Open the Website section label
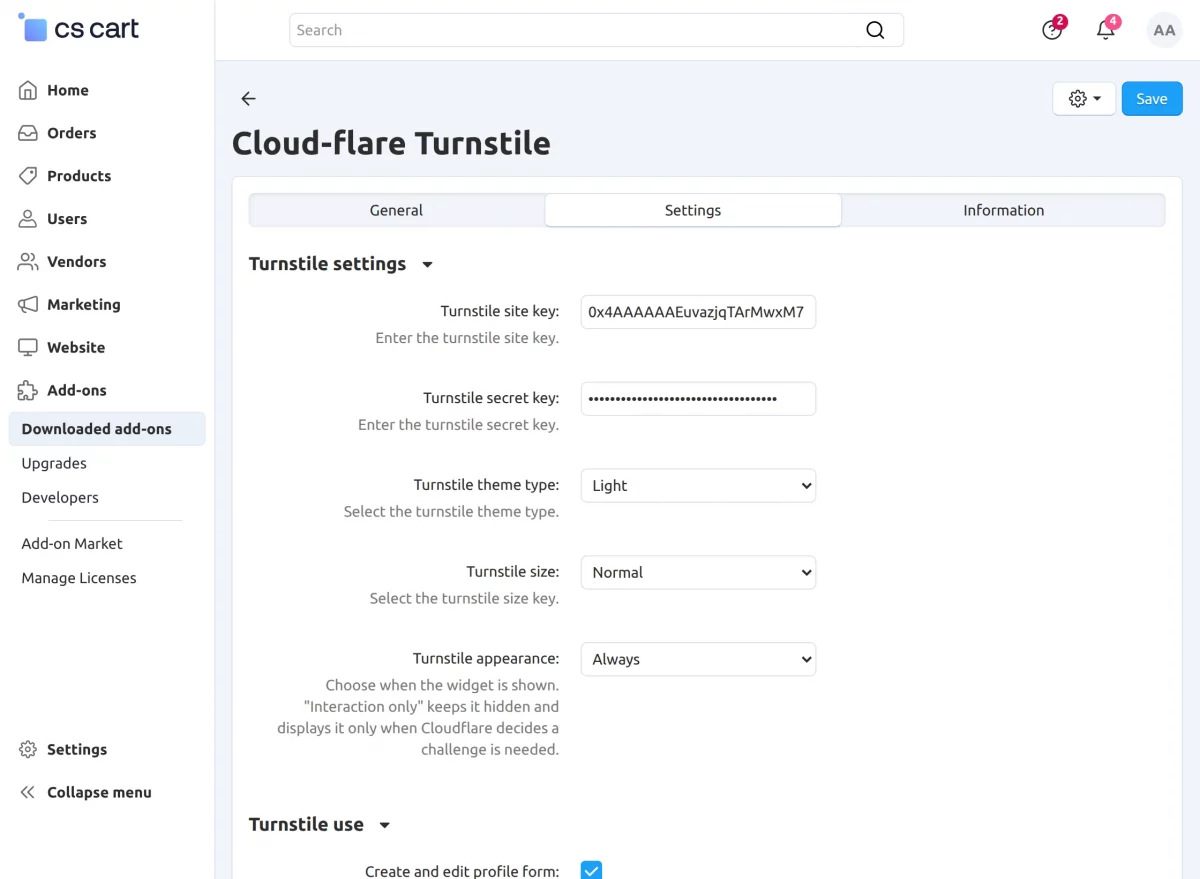Viewport: 1200px width, 879px height. 76,348
